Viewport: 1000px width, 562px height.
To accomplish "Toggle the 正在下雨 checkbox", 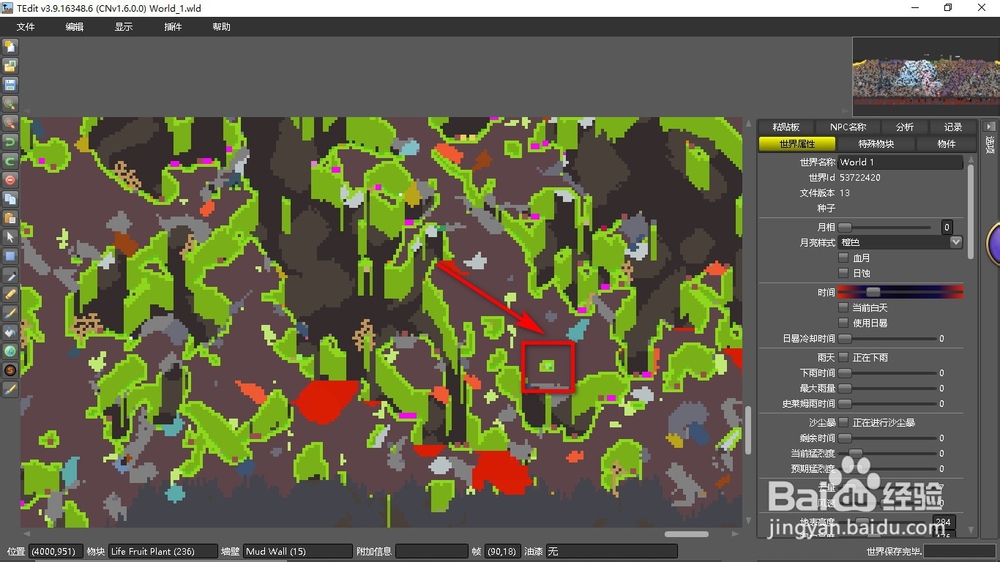I will 843,357.
